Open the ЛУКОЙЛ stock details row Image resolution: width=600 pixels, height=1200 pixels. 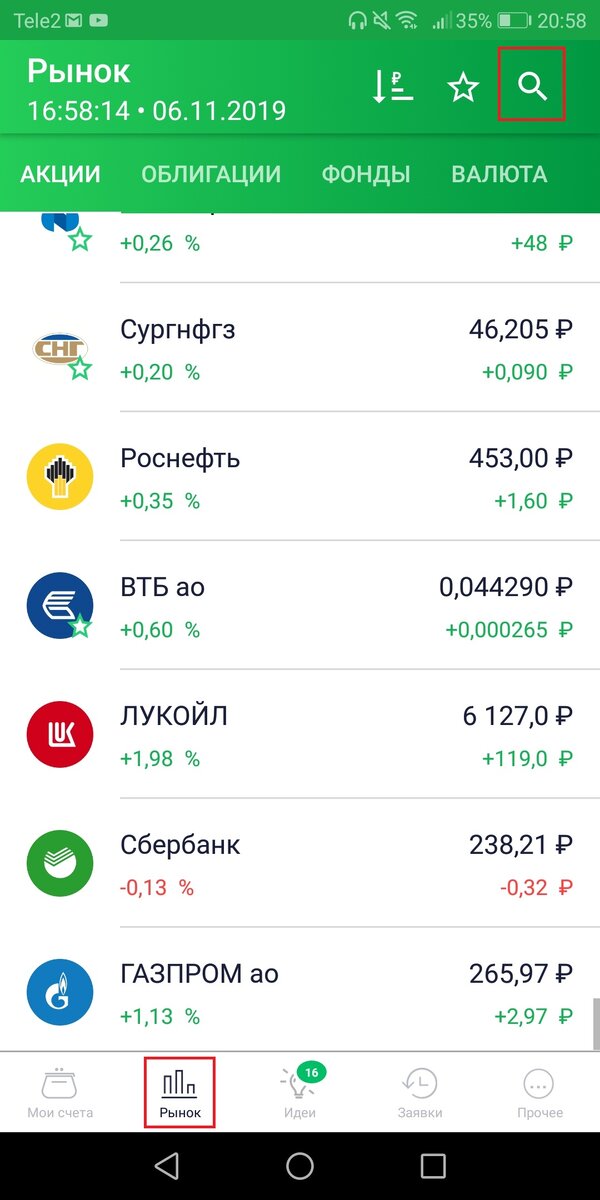(300, 735)
